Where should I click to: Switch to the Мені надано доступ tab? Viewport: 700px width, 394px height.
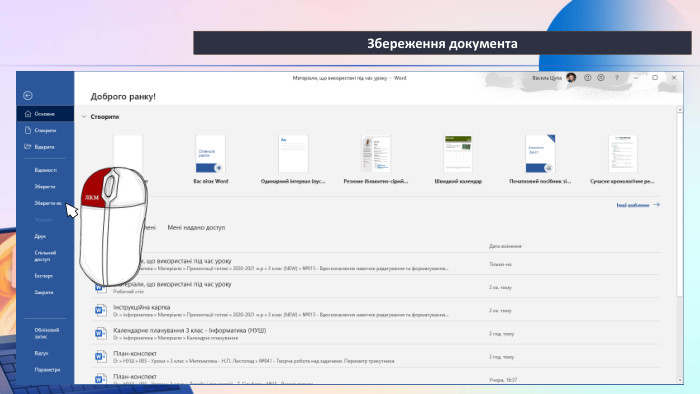[x=196, y=227]
